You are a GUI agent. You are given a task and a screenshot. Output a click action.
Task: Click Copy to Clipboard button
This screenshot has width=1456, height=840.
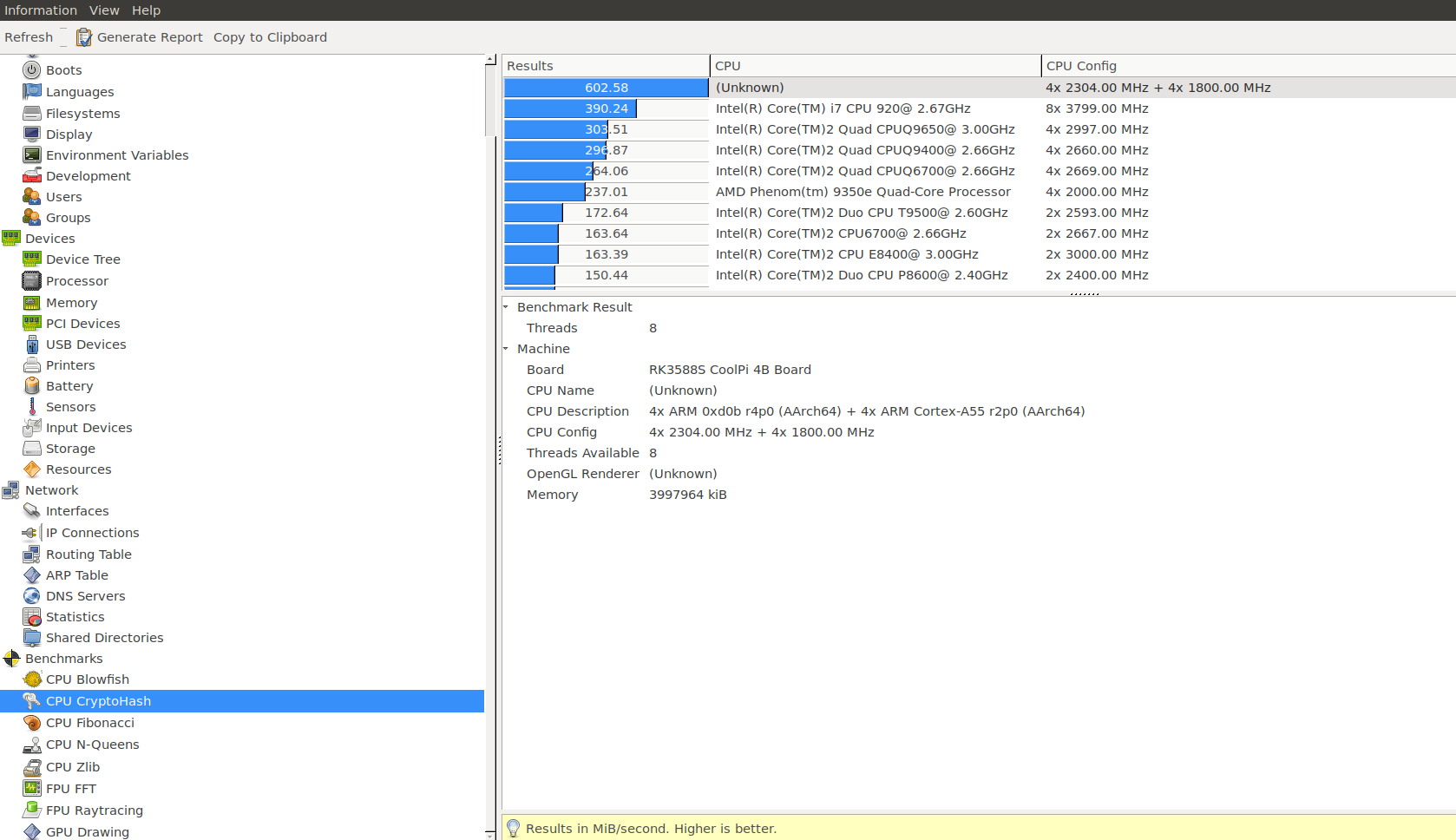270,37
